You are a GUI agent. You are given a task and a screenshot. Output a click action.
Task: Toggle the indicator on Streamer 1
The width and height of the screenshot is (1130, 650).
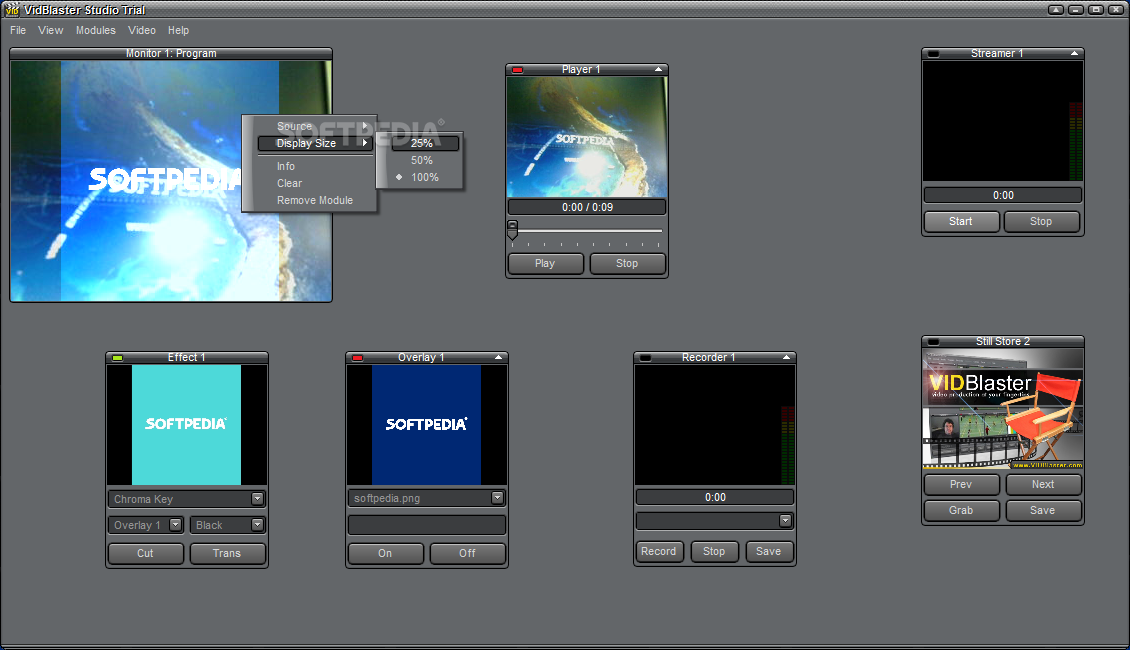click(x=933, y=53)
